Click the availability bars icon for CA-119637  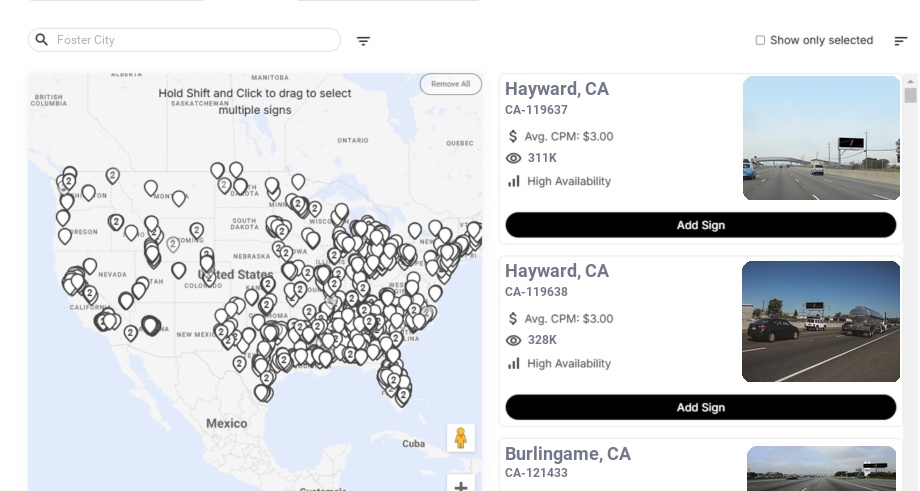coord(514,181)
